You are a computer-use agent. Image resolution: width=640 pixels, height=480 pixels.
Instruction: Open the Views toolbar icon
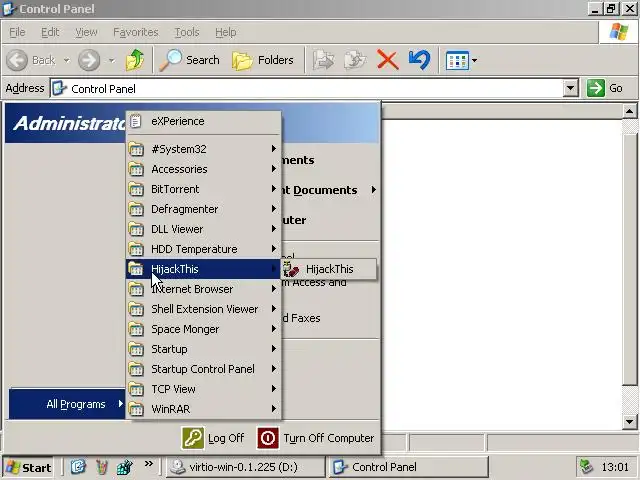click(x=457, y=61)
